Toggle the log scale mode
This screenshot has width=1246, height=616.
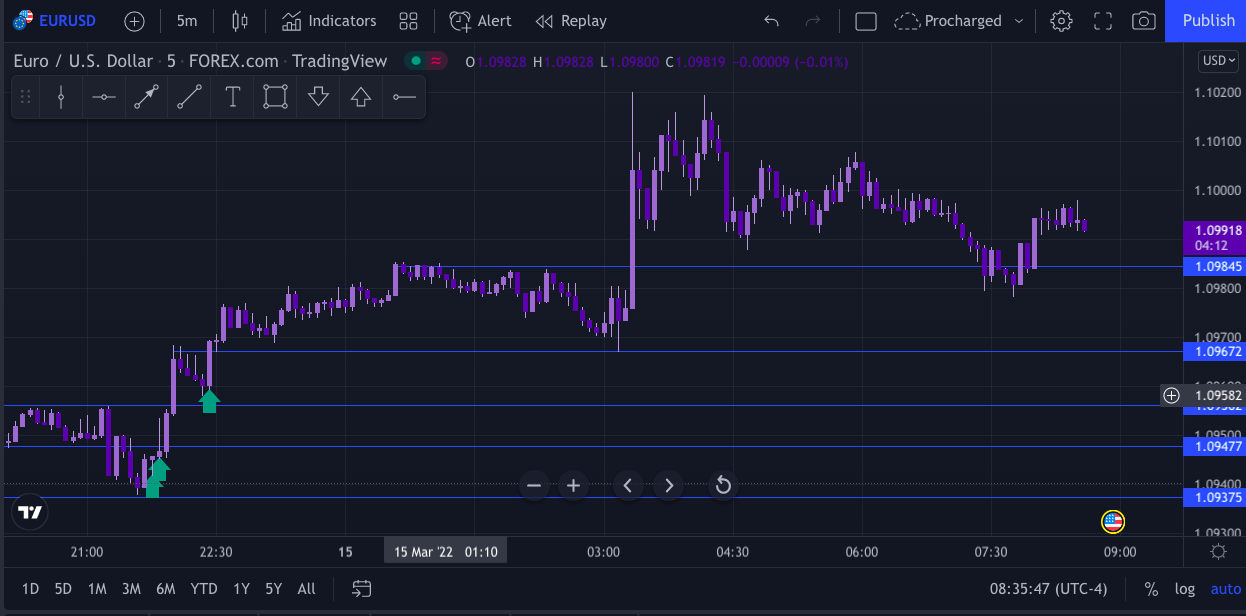pos(1184,589)
